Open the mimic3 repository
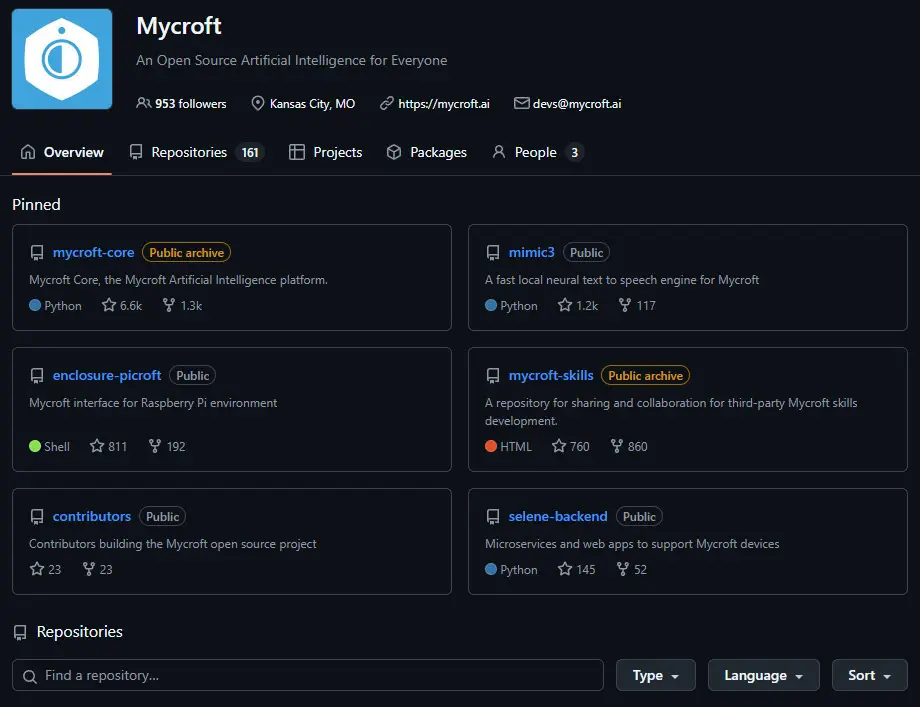This screenshot has width=920, height=707. tap(531, 252)
